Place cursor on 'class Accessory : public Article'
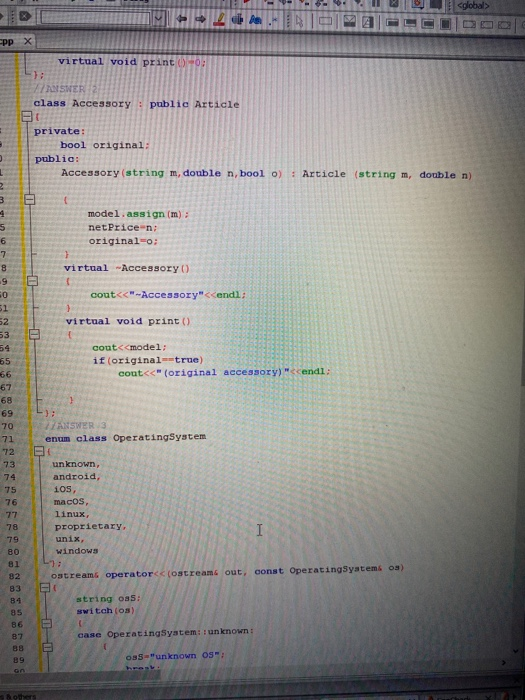Image resolution: width=525 pixels, height=700 pixels. (136, 104)
